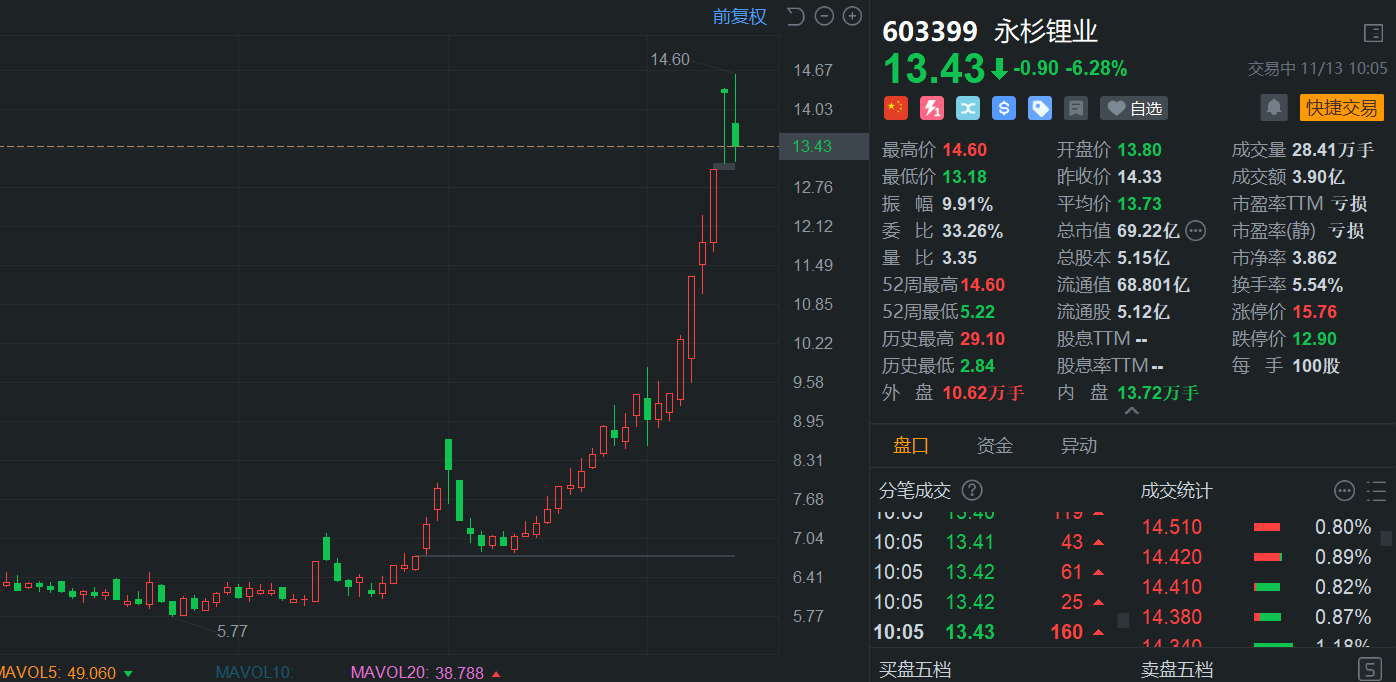Click the current price 13.43 header
The image size is (1396, 682).
pos(934,68)
